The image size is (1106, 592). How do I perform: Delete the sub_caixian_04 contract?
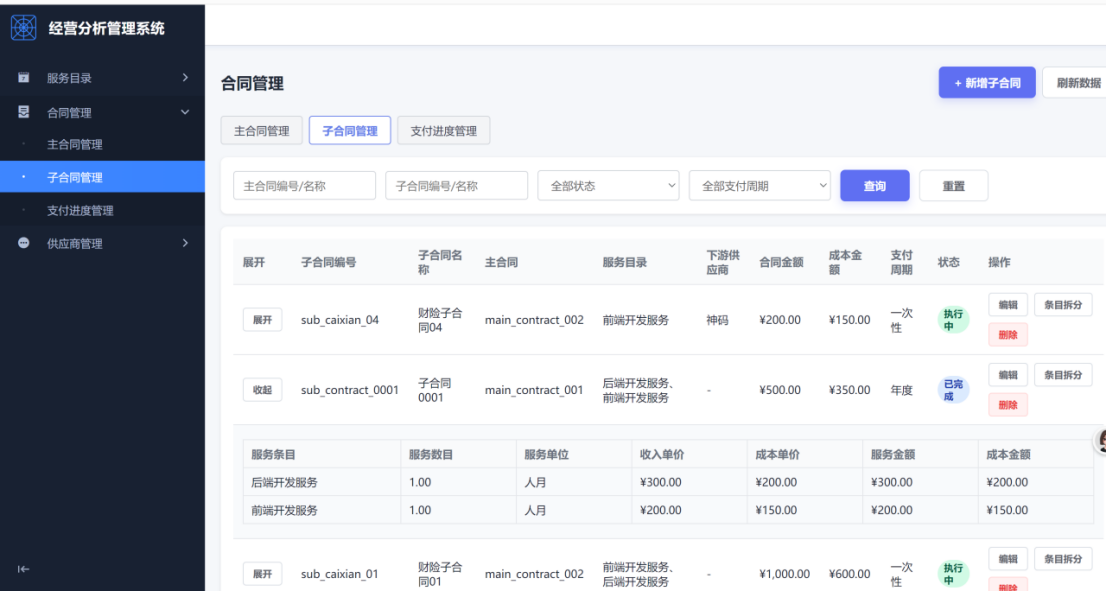coord(1008,334)
